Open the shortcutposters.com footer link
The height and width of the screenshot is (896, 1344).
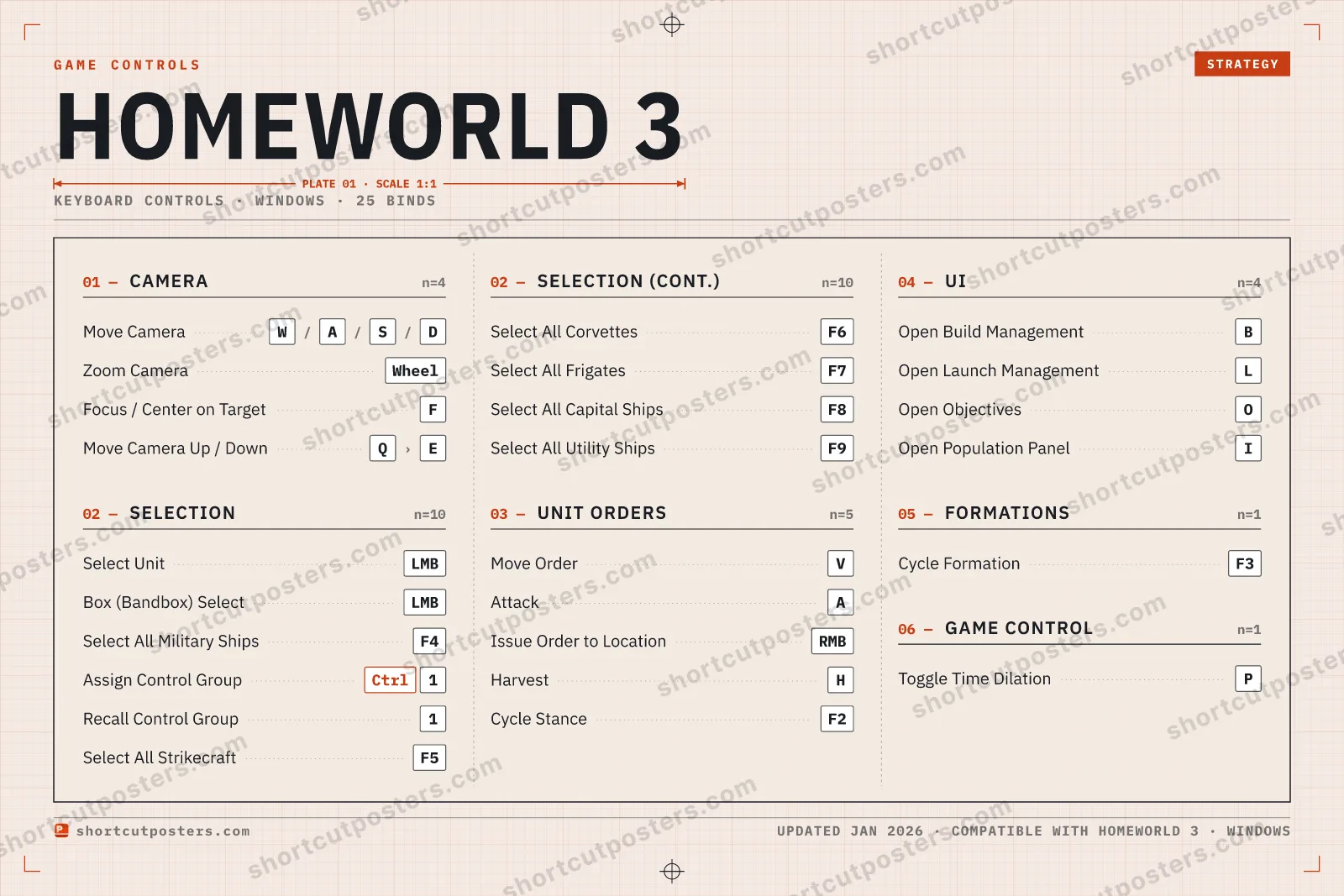163,831
